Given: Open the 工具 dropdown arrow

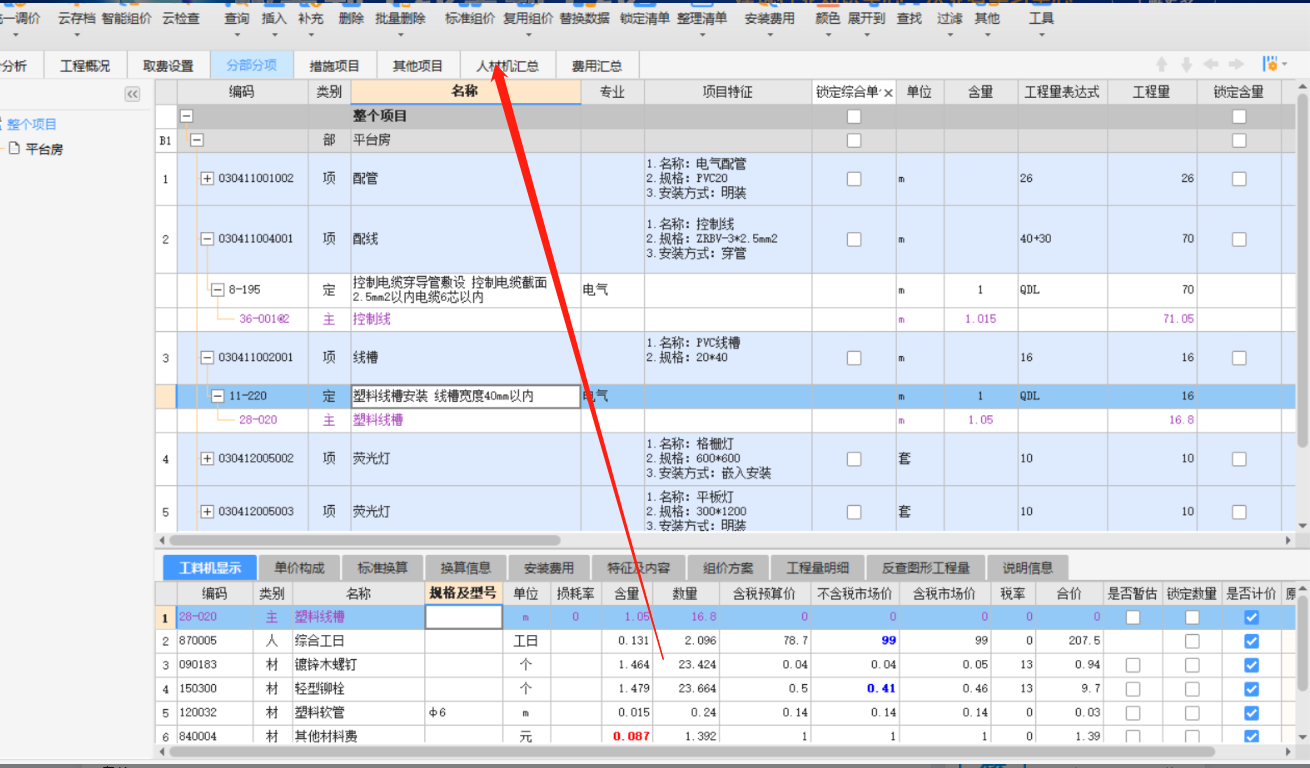Looking at the screenshot, I should tap(1041, 36).
